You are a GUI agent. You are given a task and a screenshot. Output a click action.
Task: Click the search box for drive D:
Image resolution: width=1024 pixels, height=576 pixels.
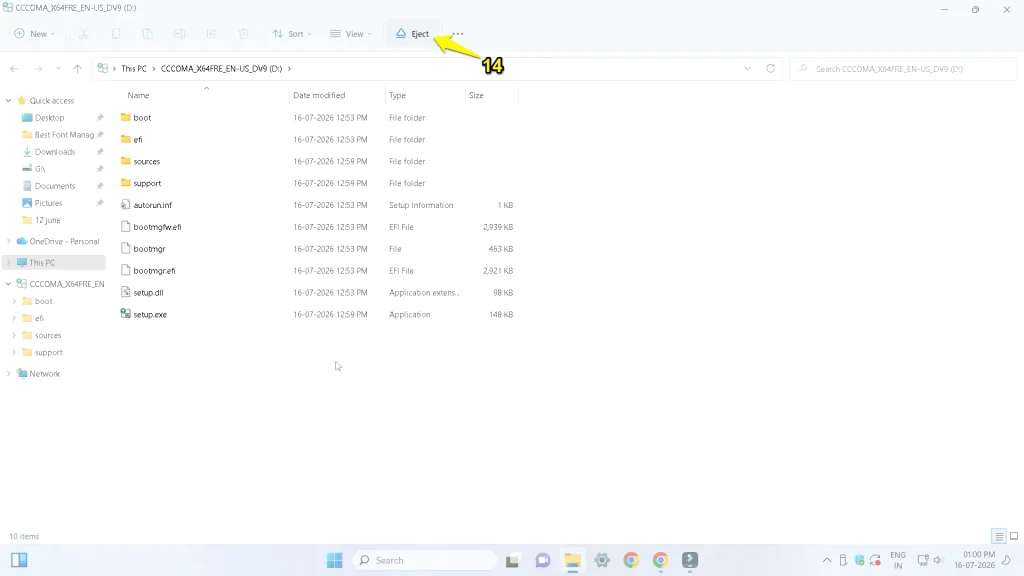click(903, 69)
